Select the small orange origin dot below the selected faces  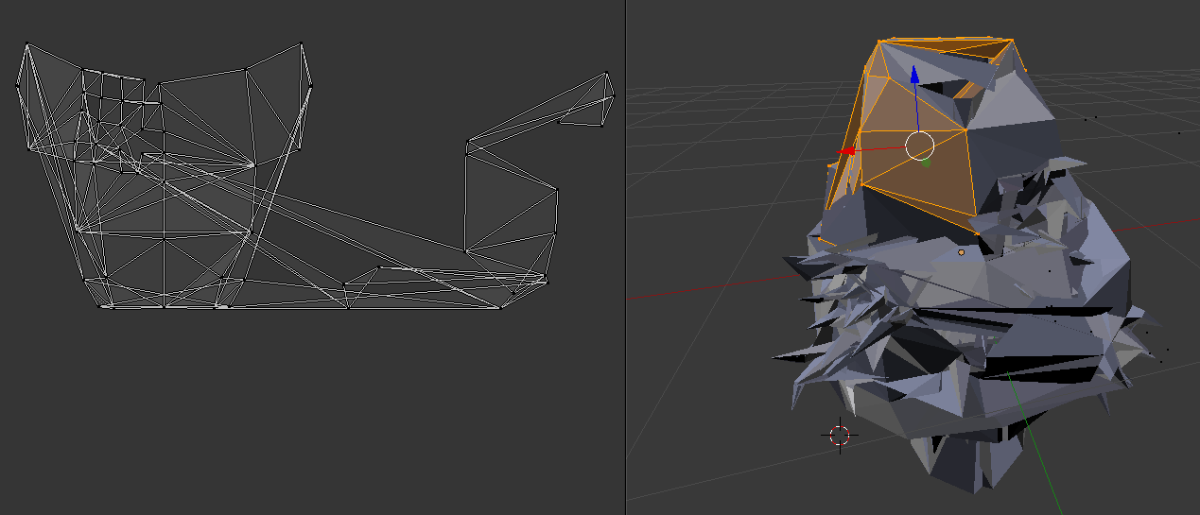point(961,253)
